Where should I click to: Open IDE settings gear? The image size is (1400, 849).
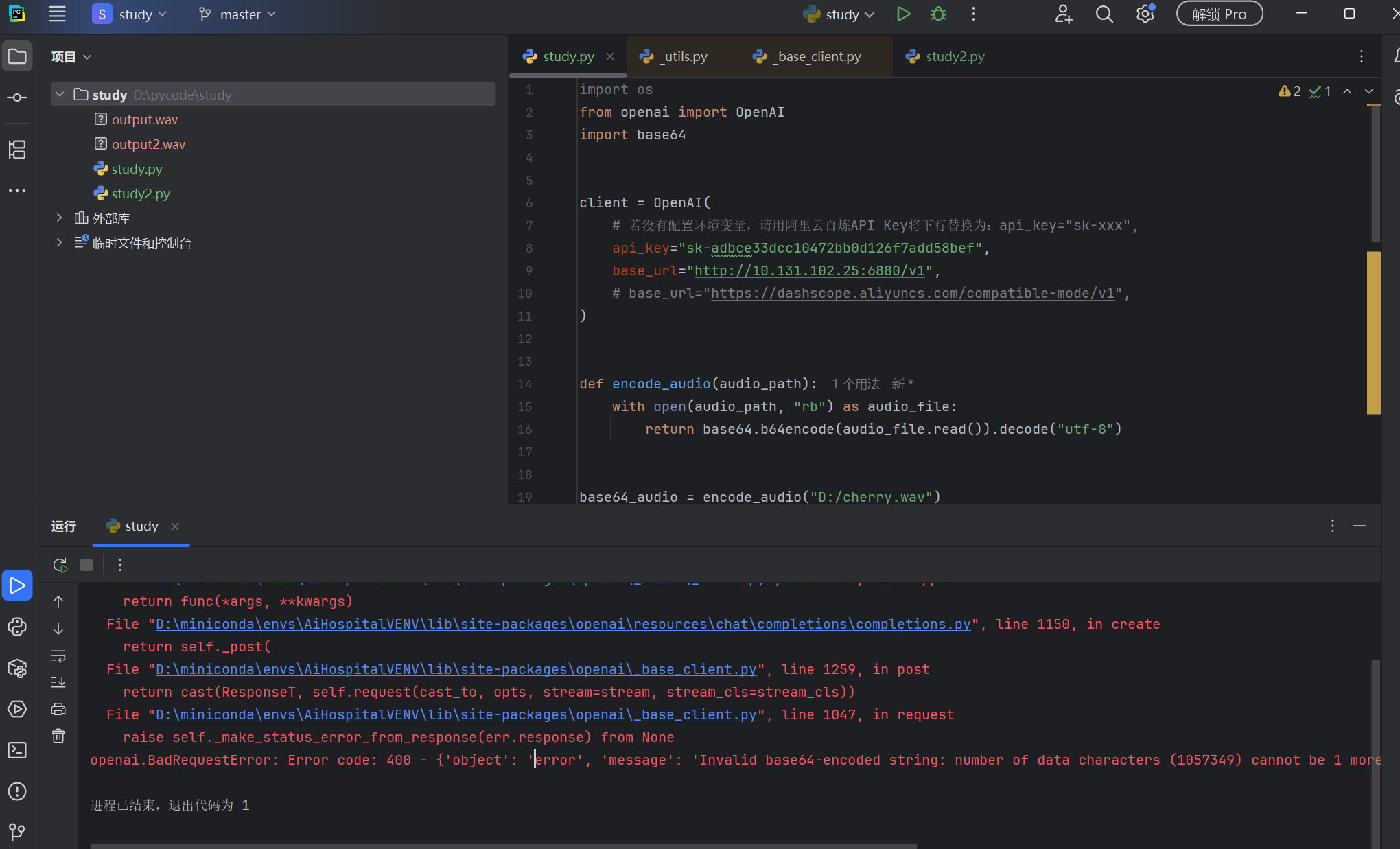tap(1145, 14)
